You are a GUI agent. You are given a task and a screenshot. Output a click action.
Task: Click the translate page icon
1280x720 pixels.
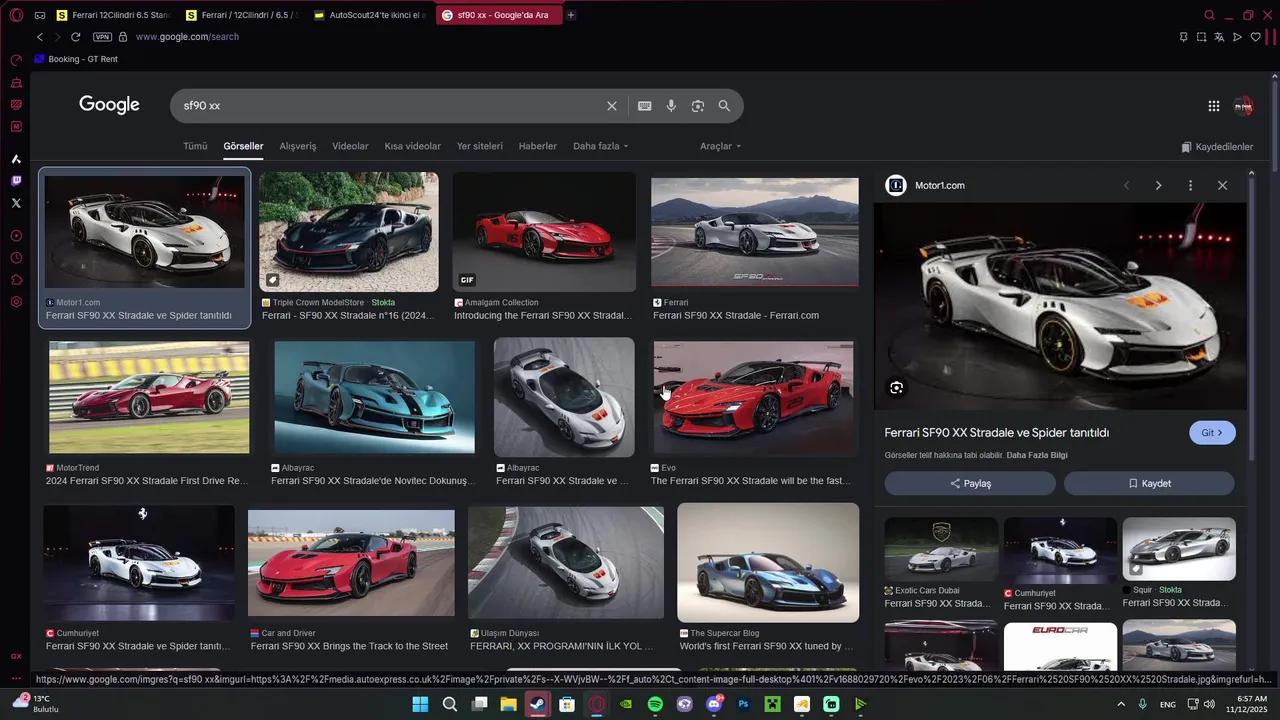[x=1219, y=37]
